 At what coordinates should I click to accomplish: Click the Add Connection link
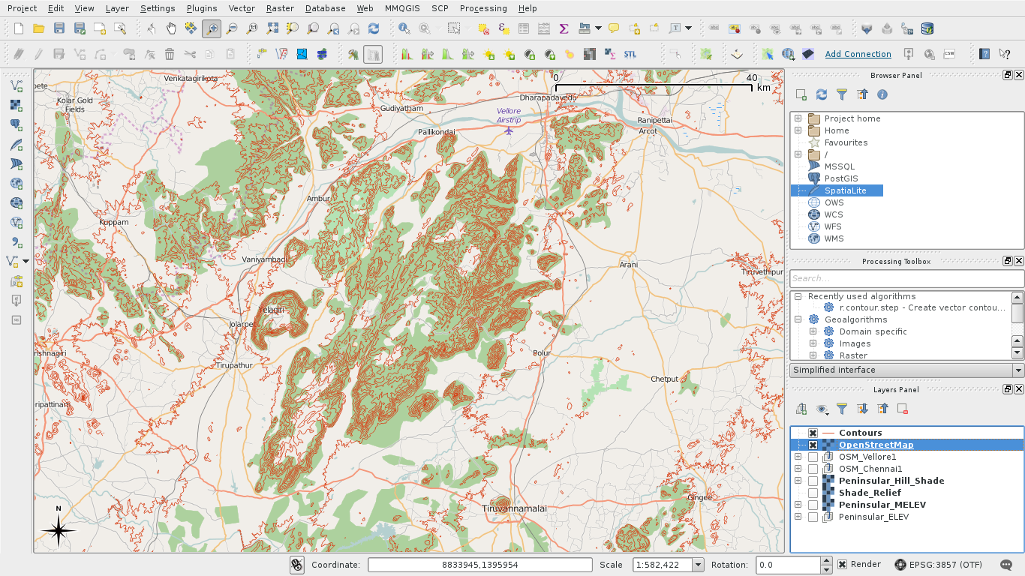click(x=858, y=54)
